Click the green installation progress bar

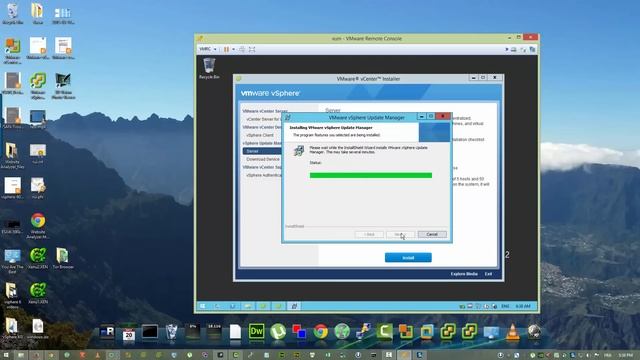(371, 176)
